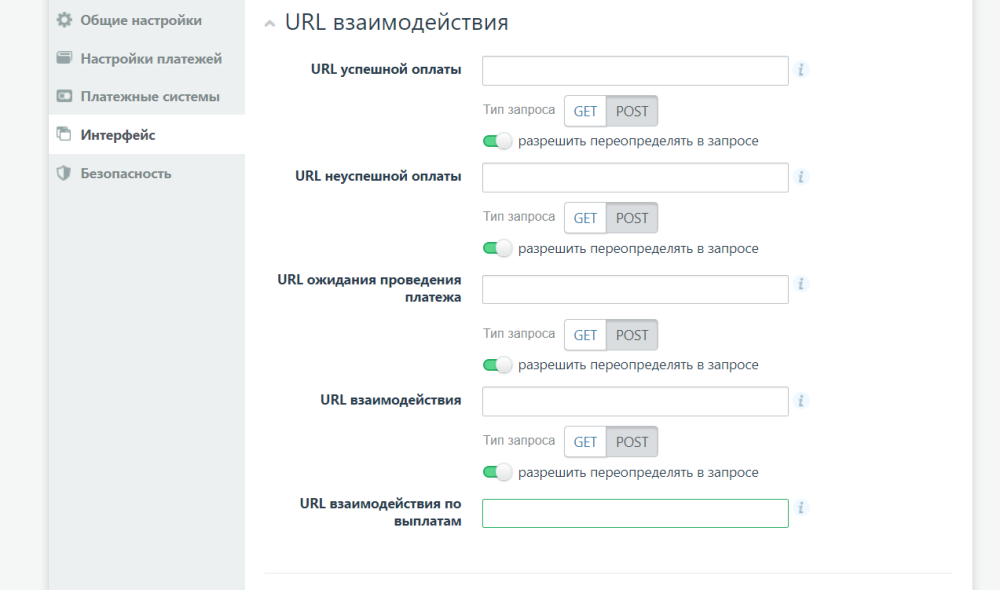Toggle override switch under URL успешной оплаты
This screenshot has height=590, width=1000.
[497, 141]
